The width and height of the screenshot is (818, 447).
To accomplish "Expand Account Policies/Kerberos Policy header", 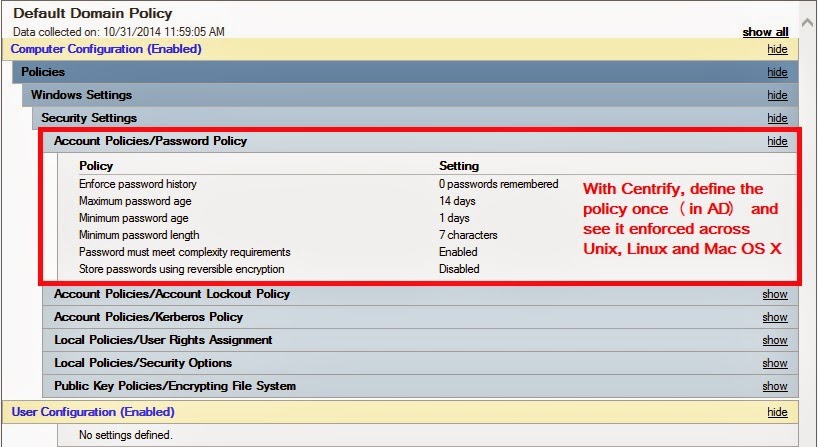I will pyautogui.click(x=420, y=317).
